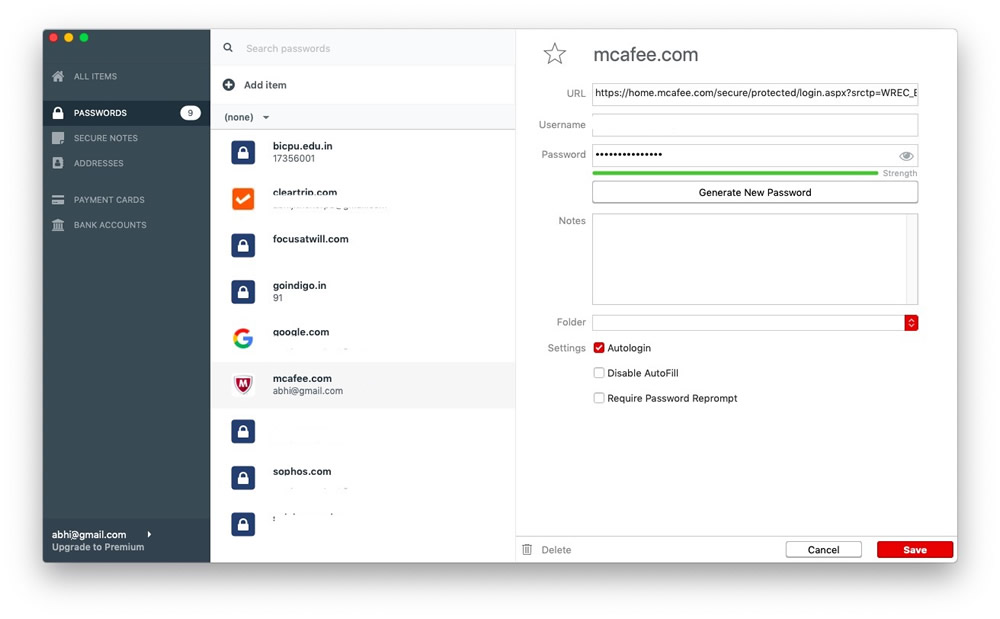Click the Google logo icon

tap(243, 339)
